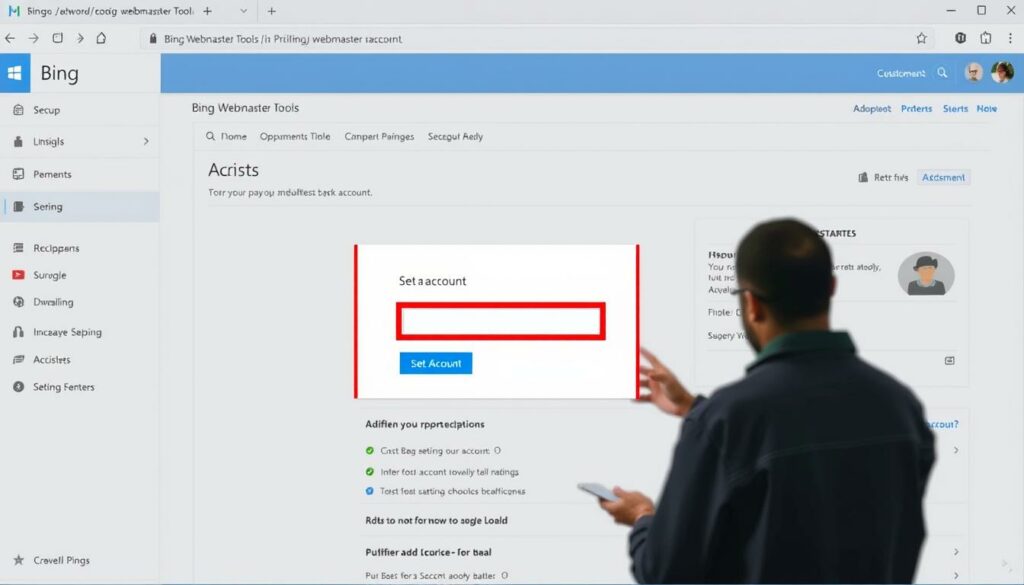Click the Pements sidebar icon
Viewport: 1024px width, 585px height.
pos(18,174)
